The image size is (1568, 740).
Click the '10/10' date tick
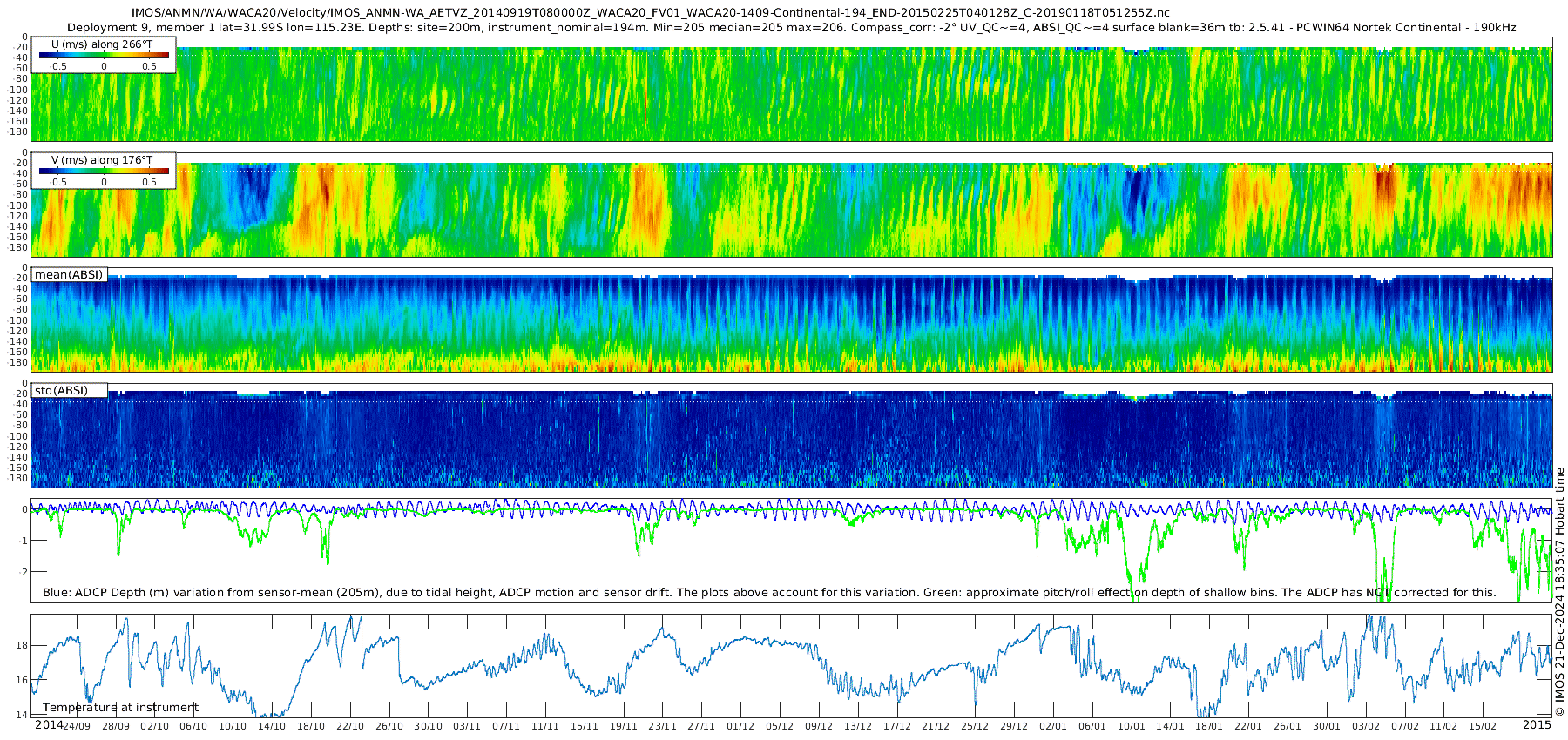point(233,726)
